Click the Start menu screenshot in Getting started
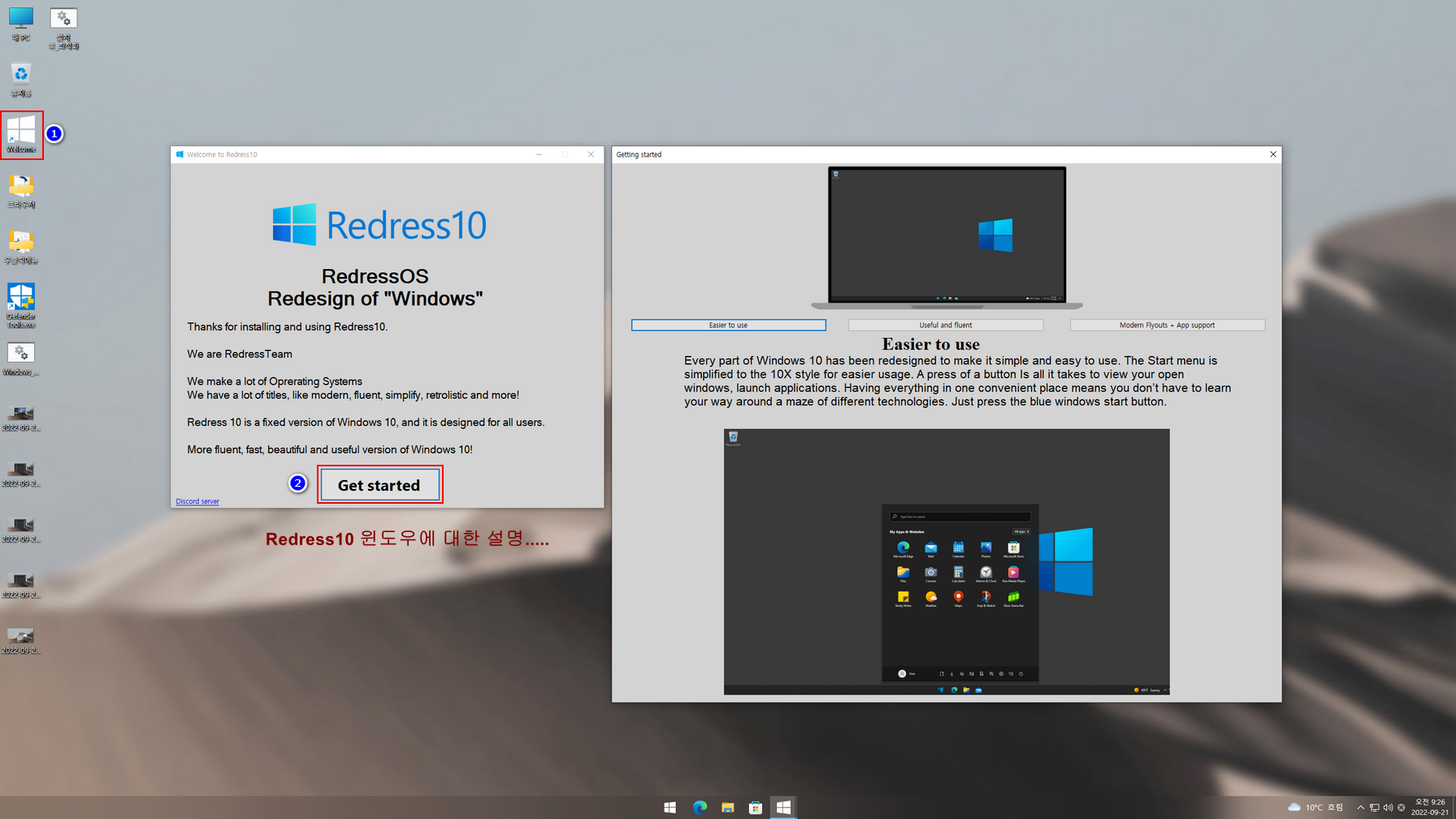The height and width of the screenshot is (819, 1456). pos(947,561)
